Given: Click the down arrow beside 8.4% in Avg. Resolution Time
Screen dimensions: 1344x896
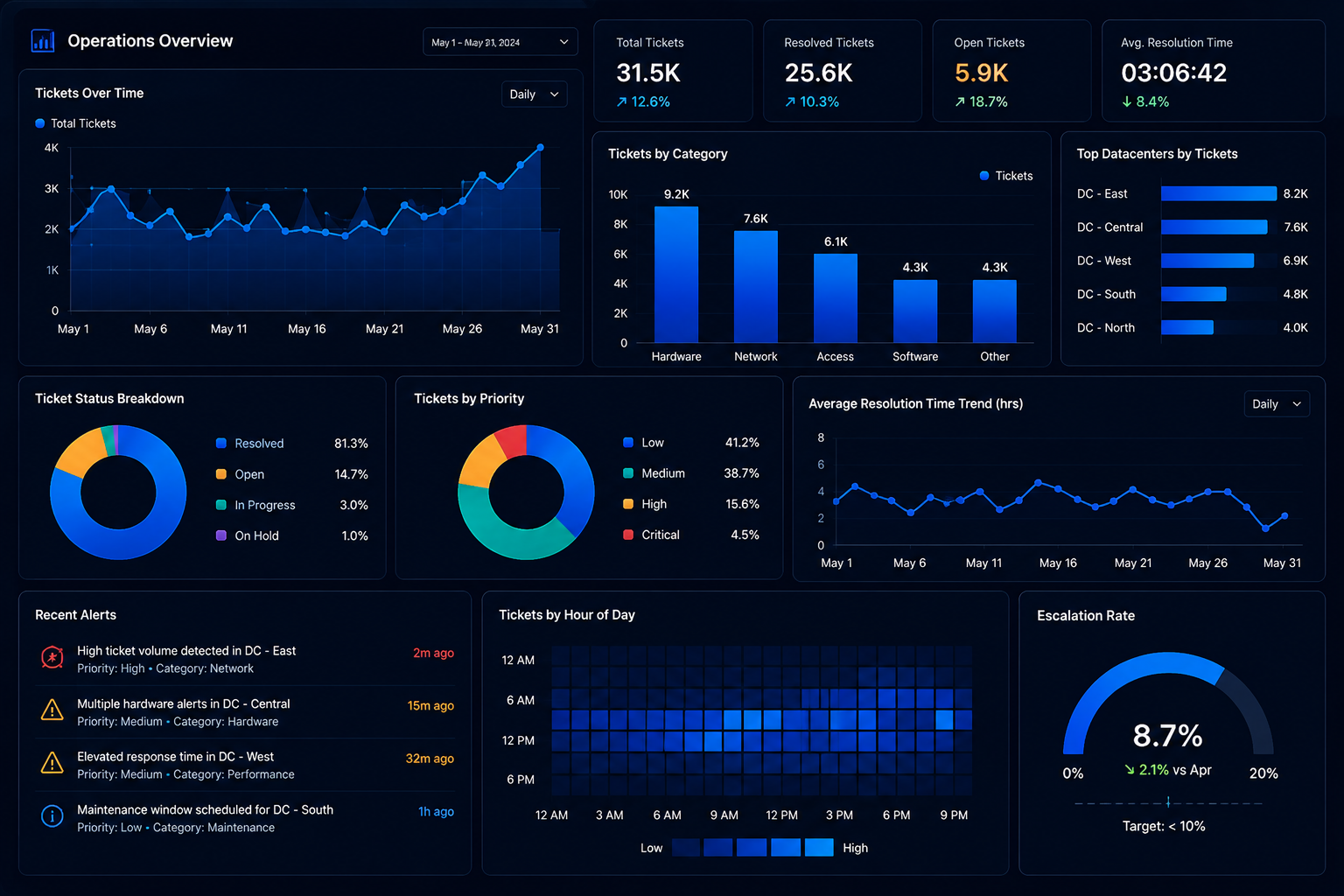Looking at the screenshot, I should pyautogui.click(x=1127, y=102).
